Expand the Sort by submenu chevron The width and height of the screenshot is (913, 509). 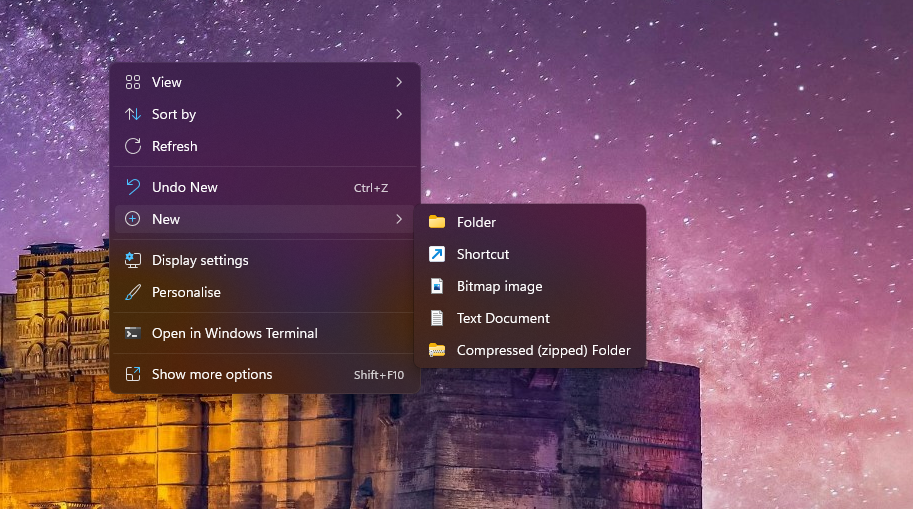[399, 114]
